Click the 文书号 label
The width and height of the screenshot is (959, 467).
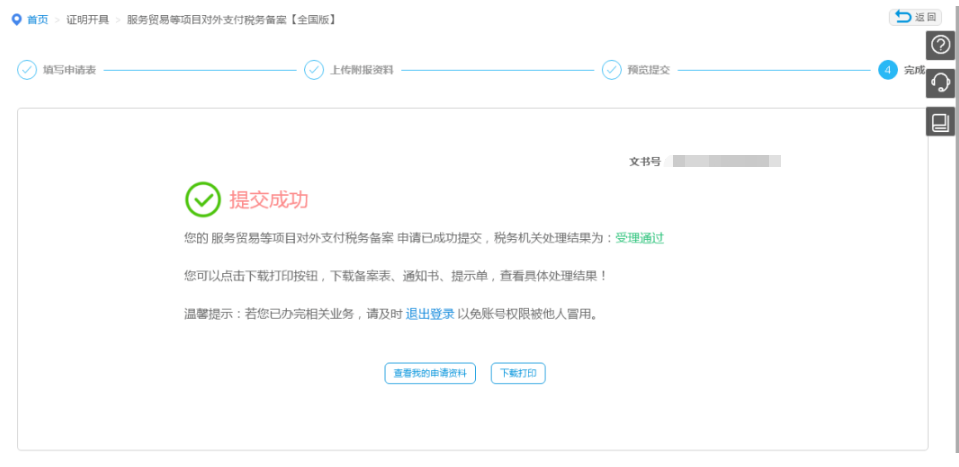645,161
